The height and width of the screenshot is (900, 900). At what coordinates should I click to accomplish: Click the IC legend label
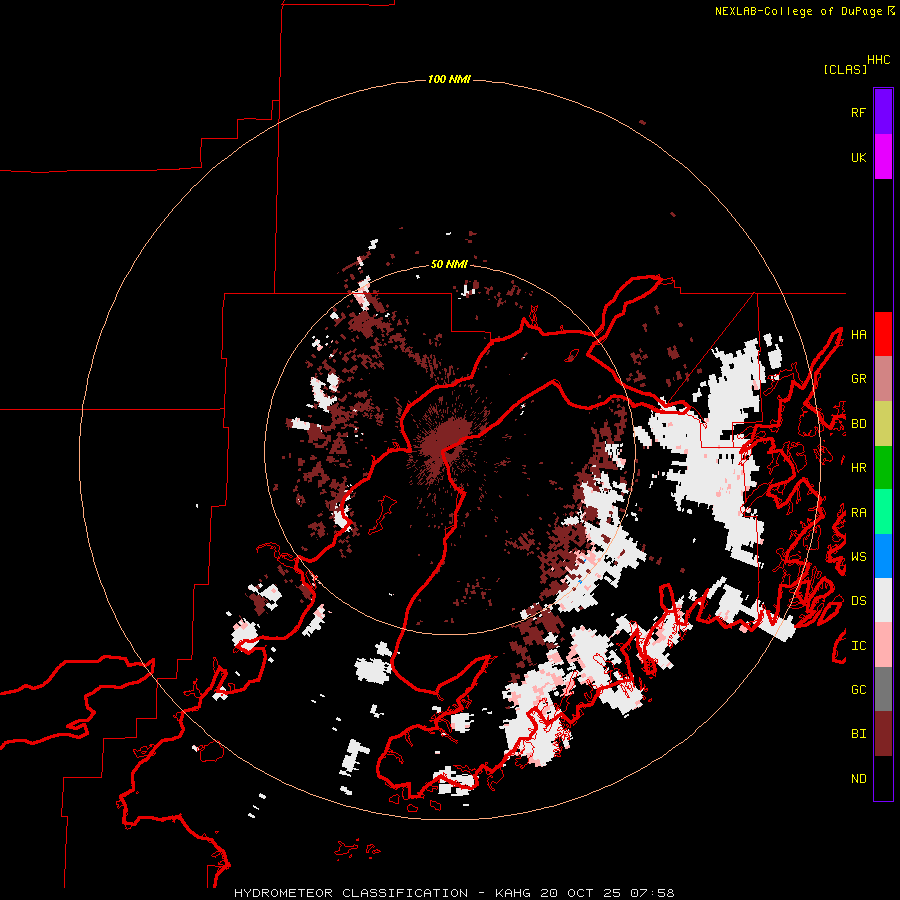click(858, 646)
